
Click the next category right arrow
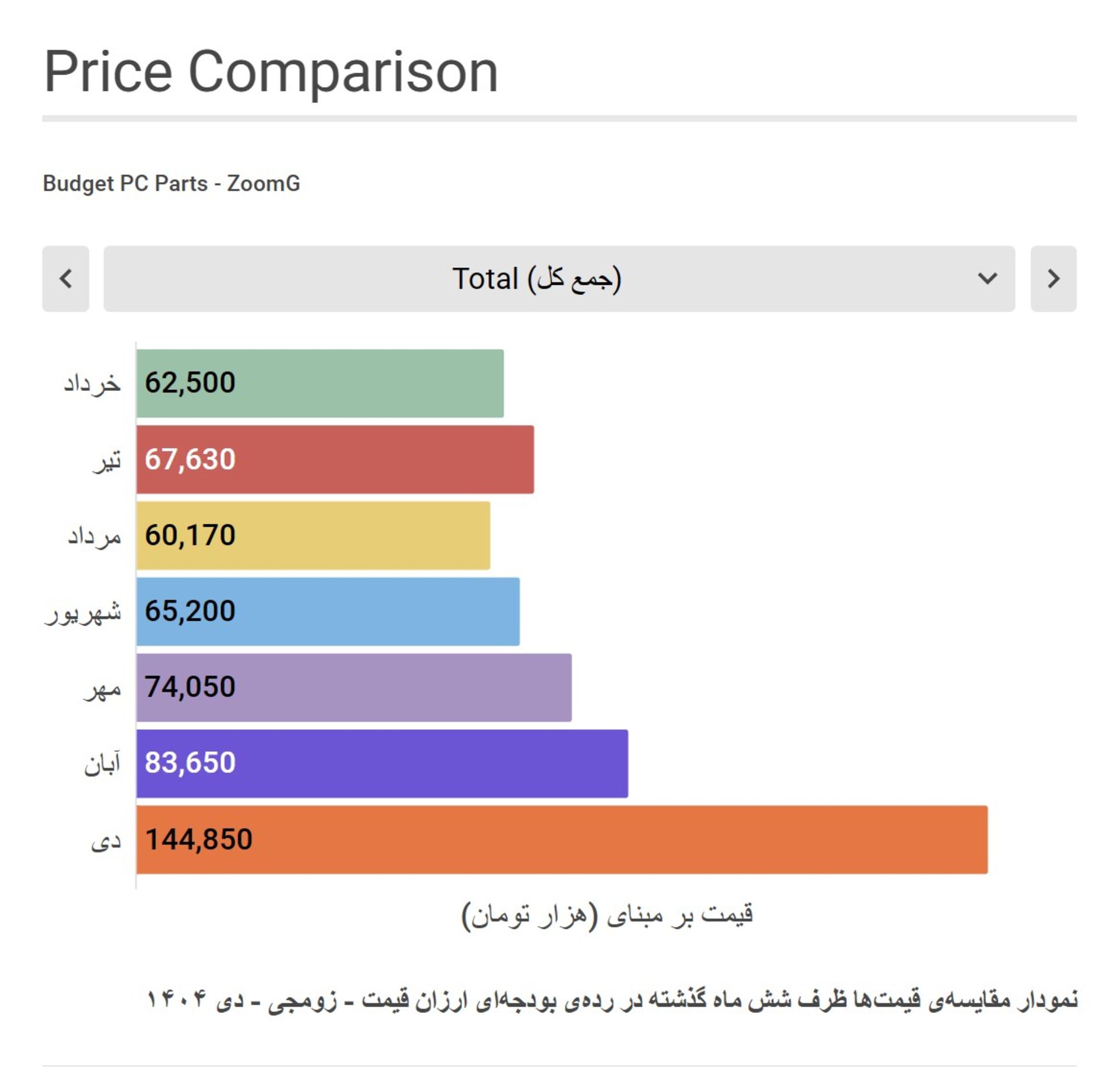pyautogui.click(x=1053, y=279)
